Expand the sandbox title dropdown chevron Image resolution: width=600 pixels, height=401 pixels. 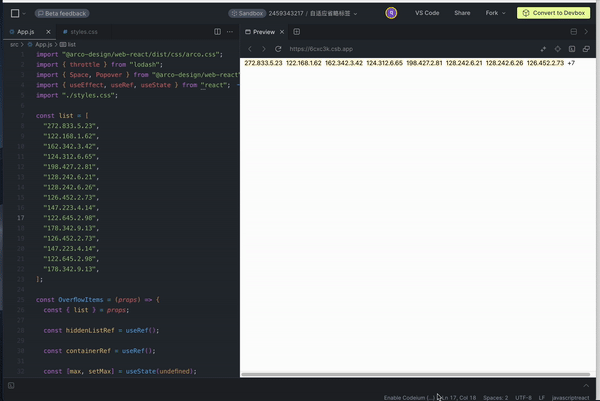[355, 14]
